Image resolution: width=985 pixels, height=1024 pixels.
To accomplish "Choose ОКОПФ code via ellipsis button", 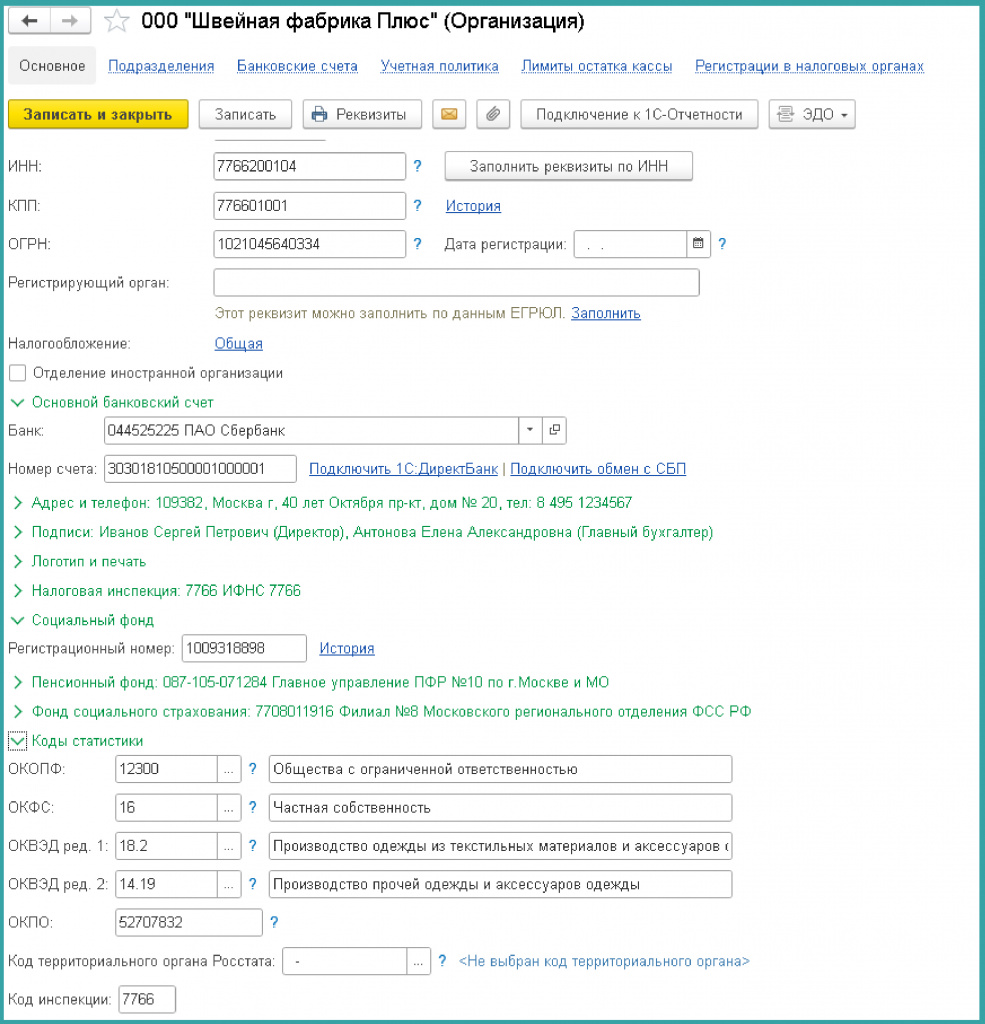I will click(229, 769).
